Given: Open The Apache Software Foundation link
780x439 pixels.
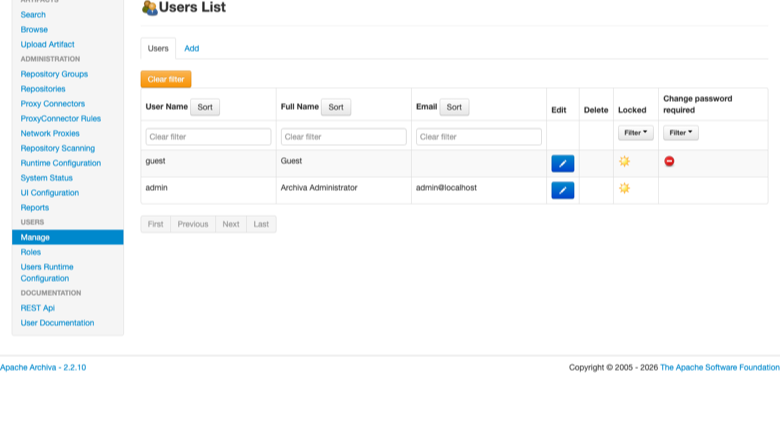Looking at the screenshot, I should pyautogui.click(x=720, y=367).
